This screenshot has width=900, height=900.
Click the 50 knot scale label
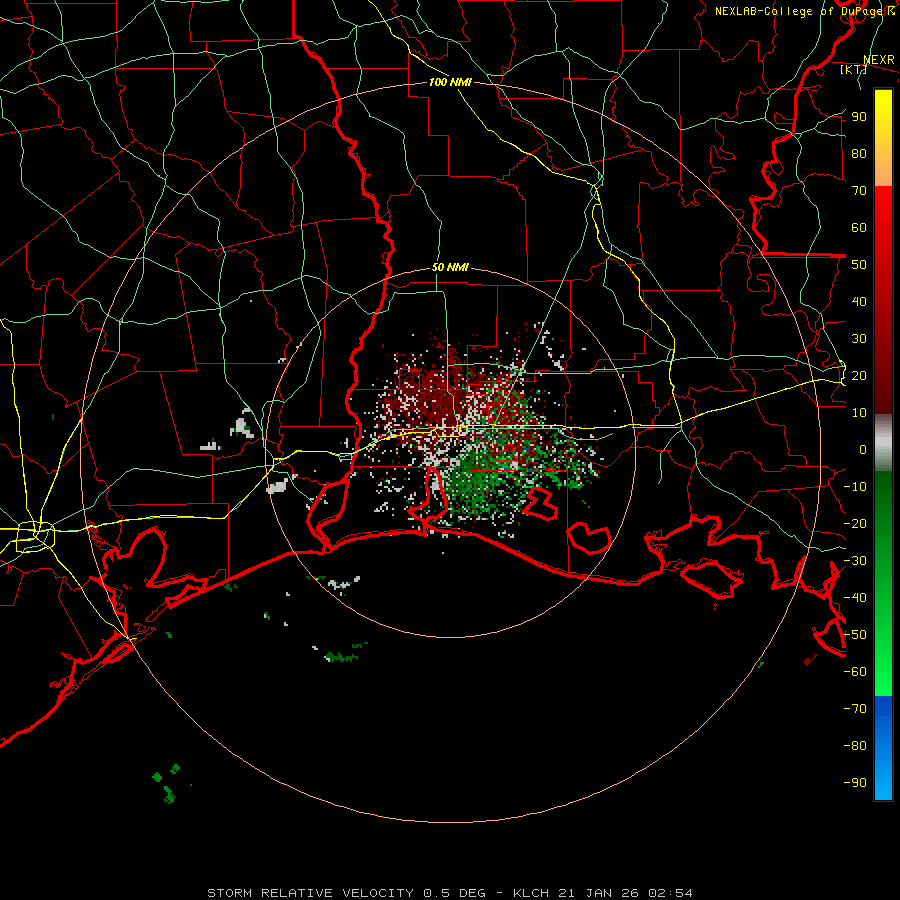pos(859,265)
